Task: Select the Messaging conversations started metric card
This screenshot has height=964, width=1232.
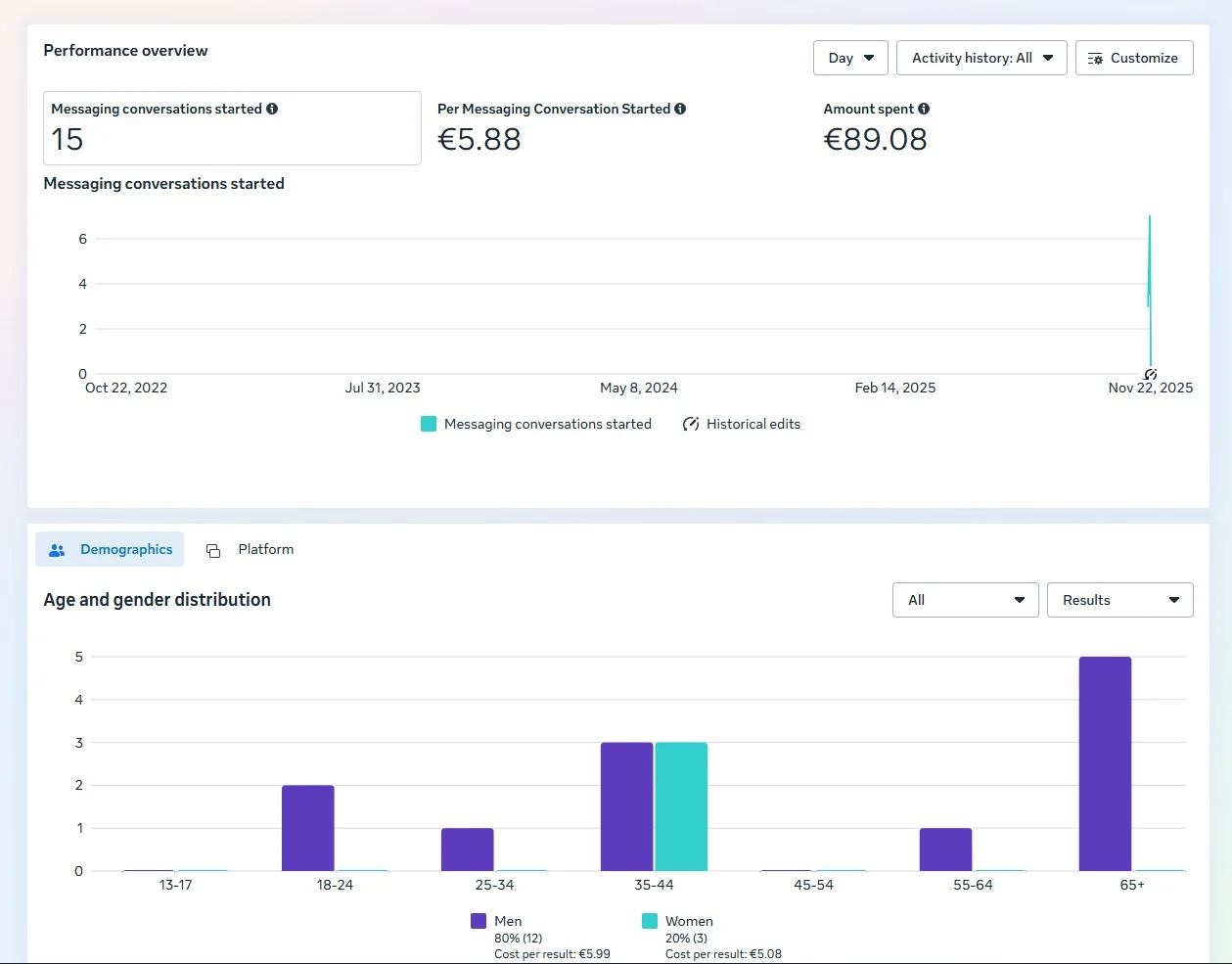Action: coord(232,128)
